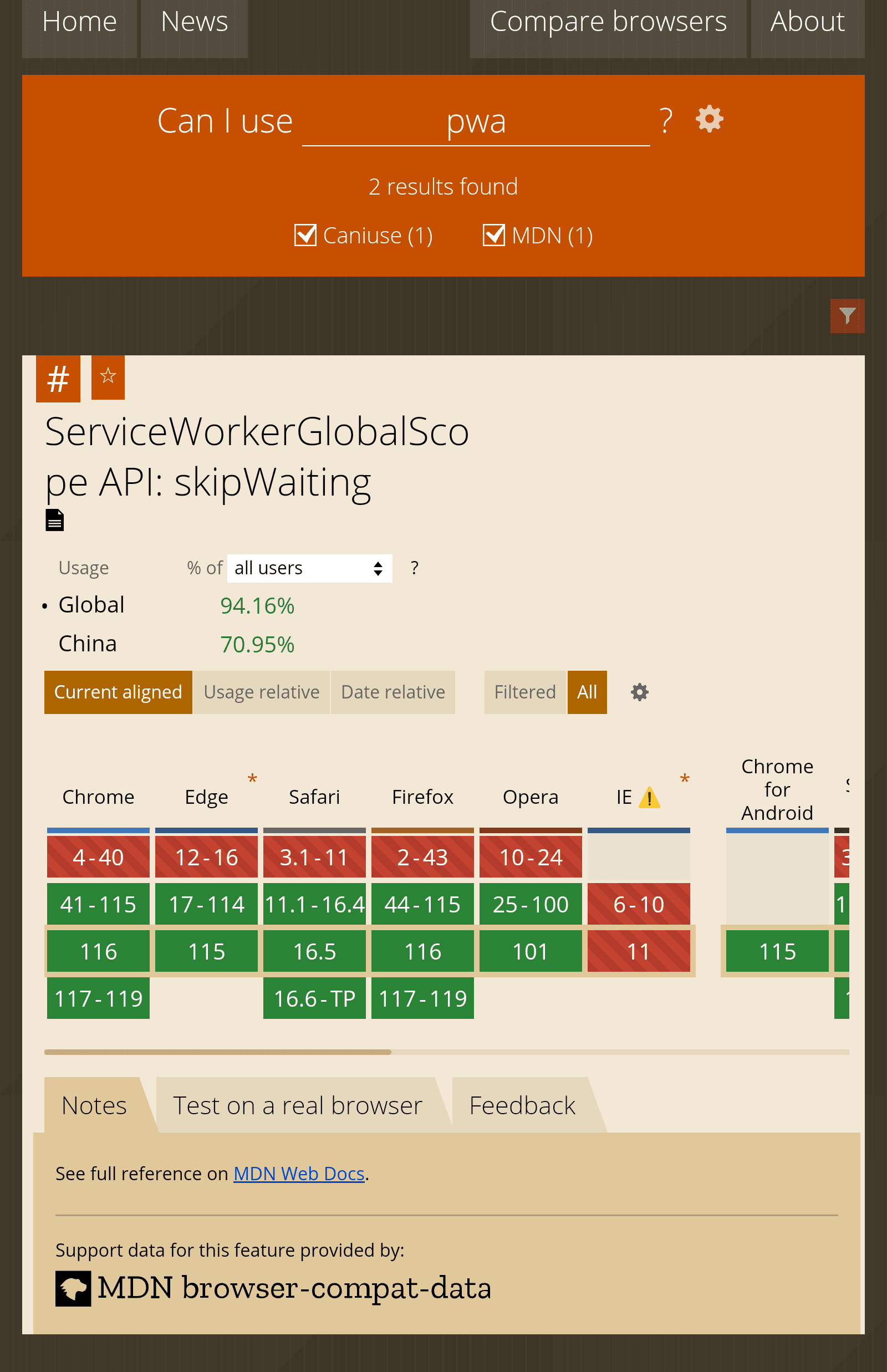This screenshot has width=887, height=1372.
Task: Click Edge 17-114 cell
Action: coord(206,904)
